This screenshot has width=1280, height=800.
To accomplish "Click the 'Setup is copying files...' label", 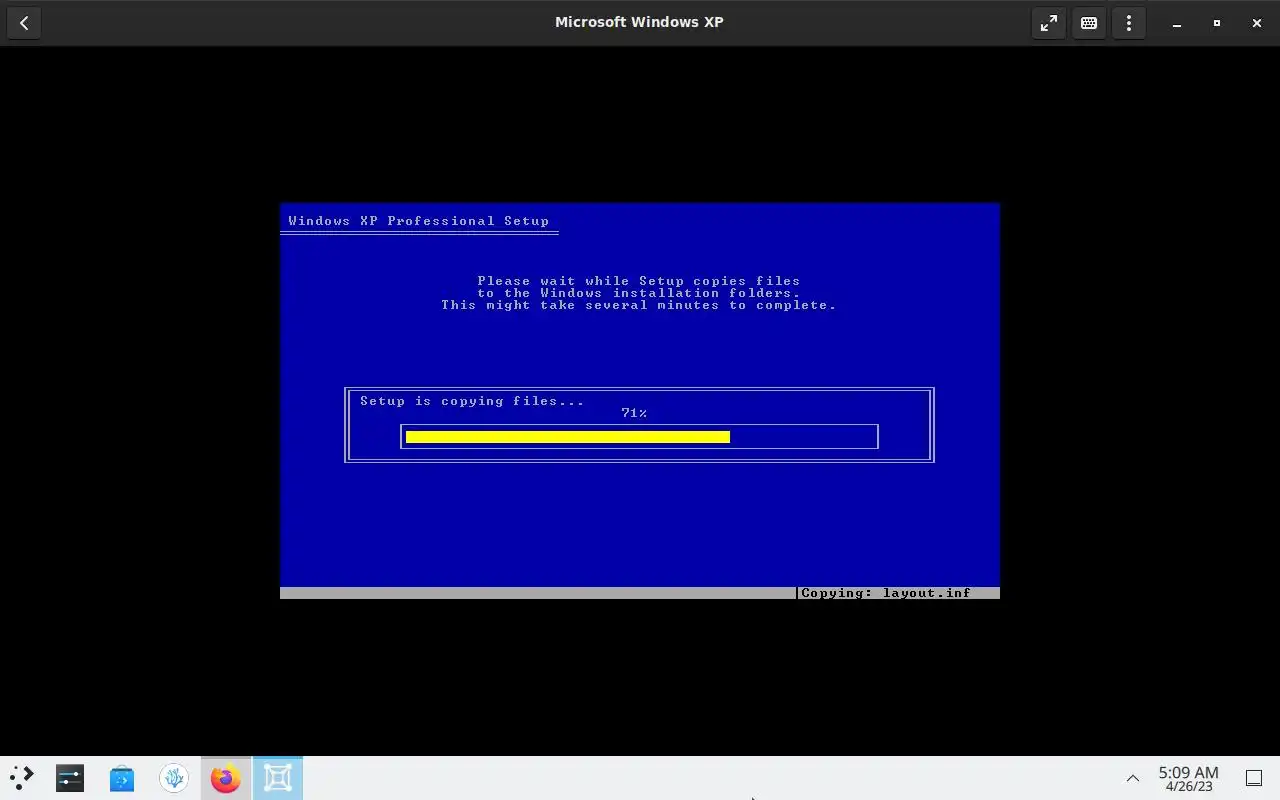I will coord(472,401).
